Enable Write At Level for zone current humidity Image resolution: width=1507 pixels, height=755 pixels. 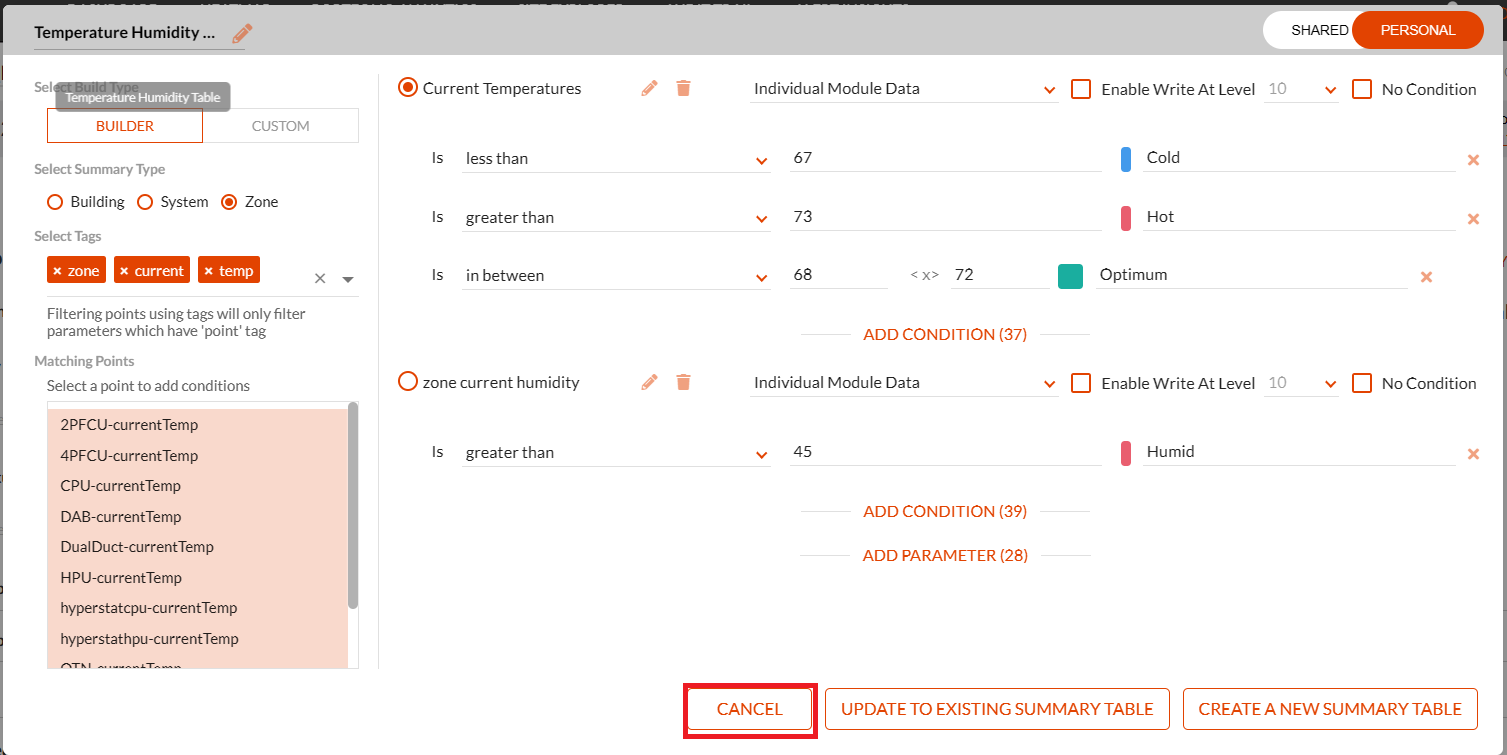coord(1081,383)
